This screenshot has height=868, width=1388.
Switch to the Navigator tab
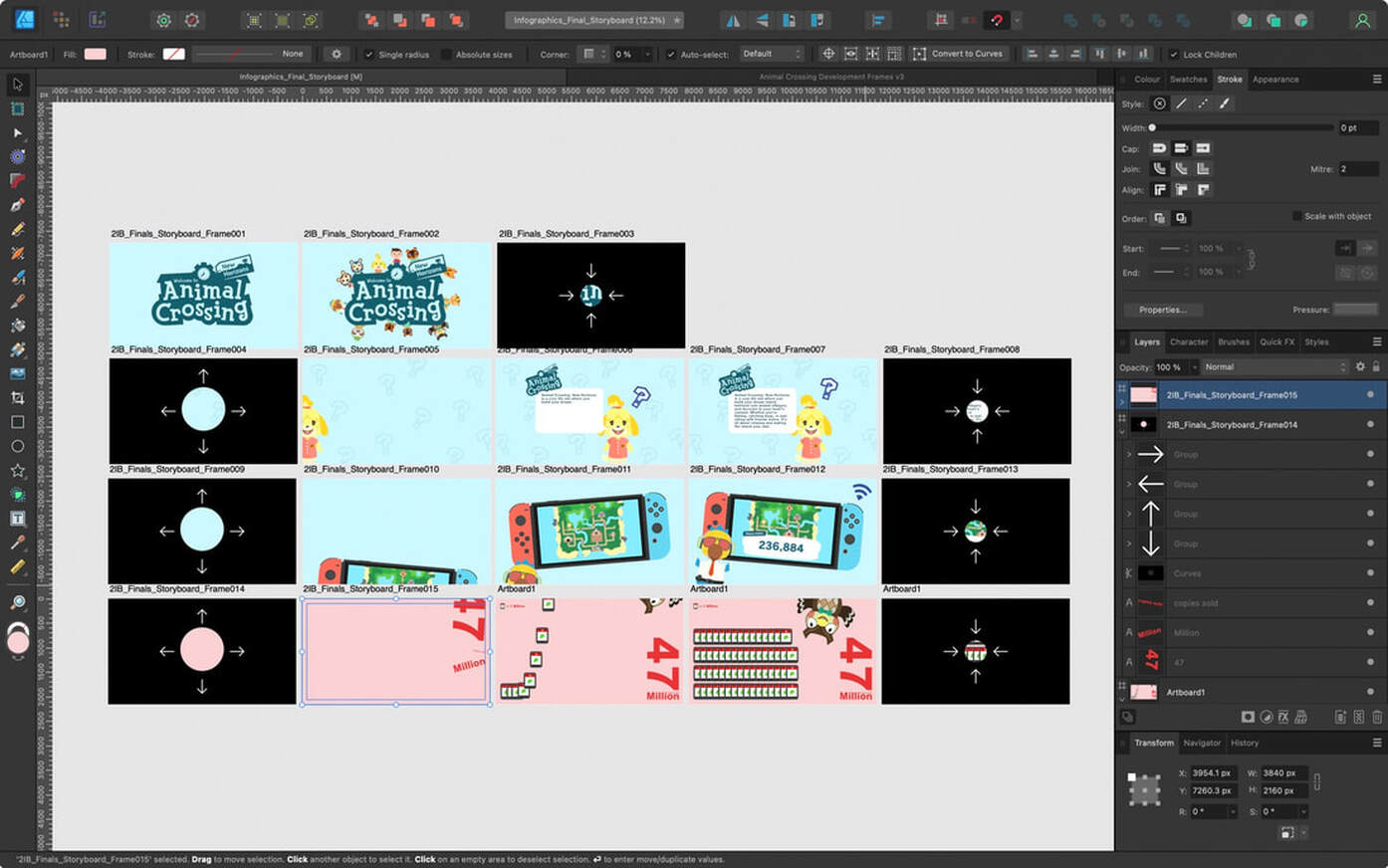click(1202, 743)
